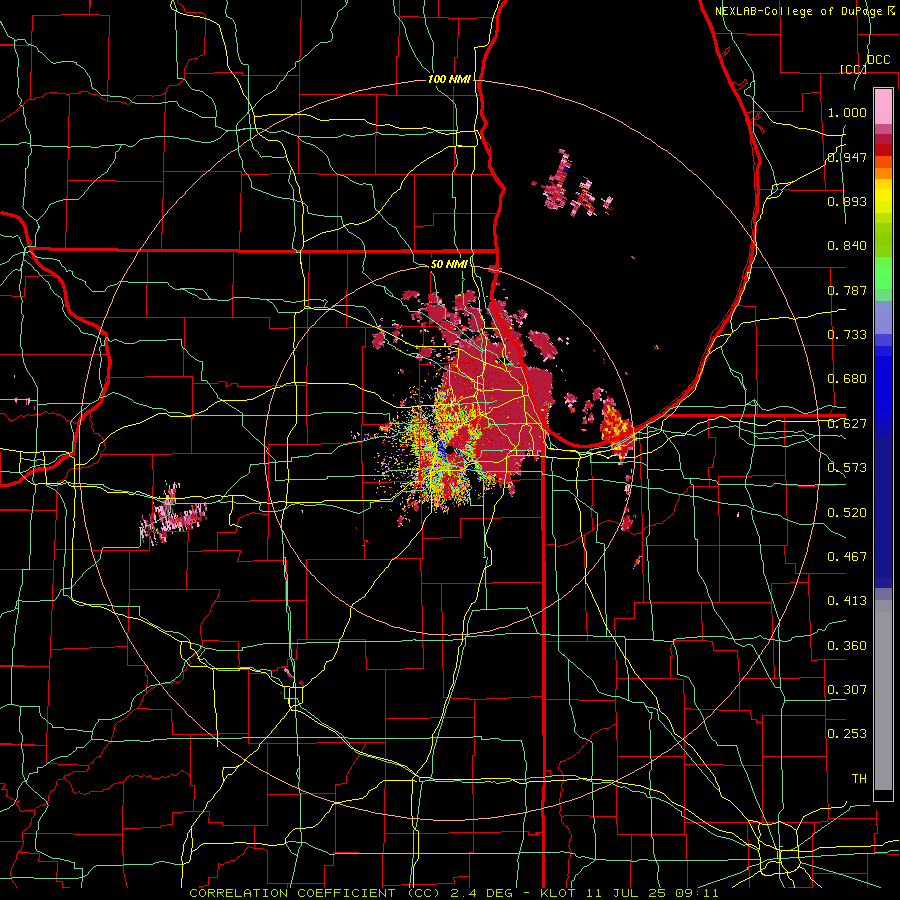
Task: Click the 0.893 scale value
Action: (847, 201)
